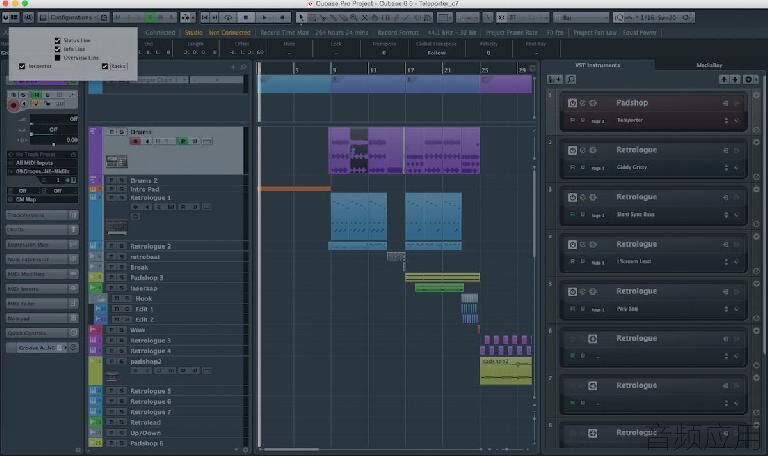Enable the Overview Line checkbox

point(58,58)
